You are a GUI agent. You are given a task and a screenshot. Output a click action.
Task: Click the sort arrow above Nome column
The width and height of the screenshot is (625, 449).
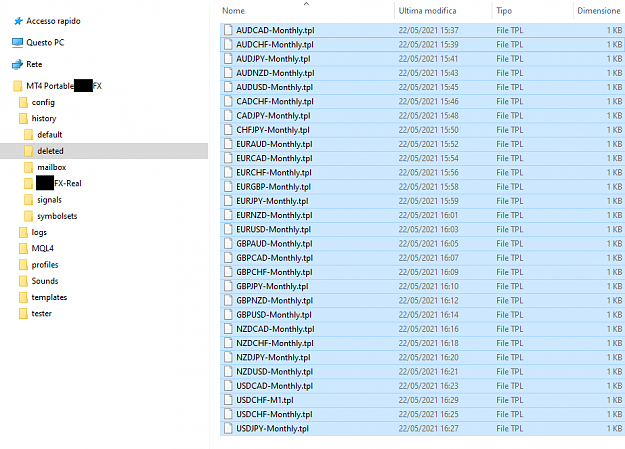[306, 4]
